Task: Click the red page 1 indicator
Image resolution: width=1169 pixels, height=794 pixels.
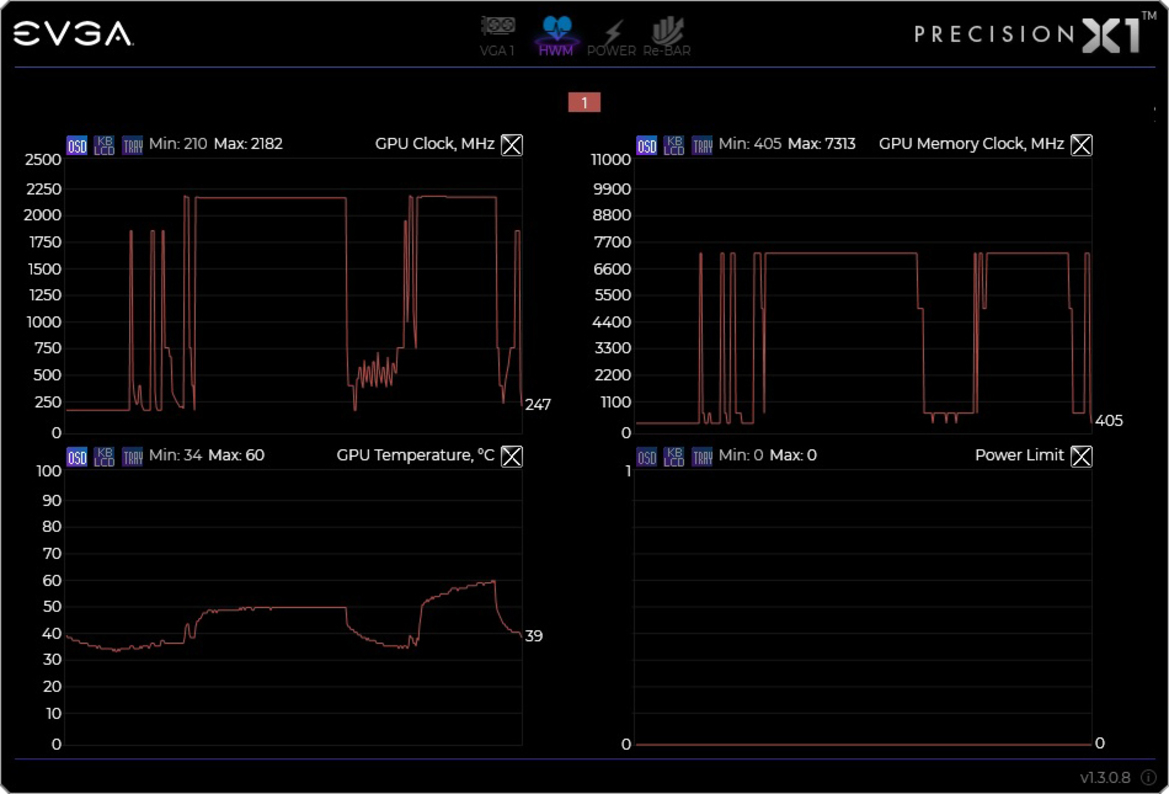Action: point(584,102)
